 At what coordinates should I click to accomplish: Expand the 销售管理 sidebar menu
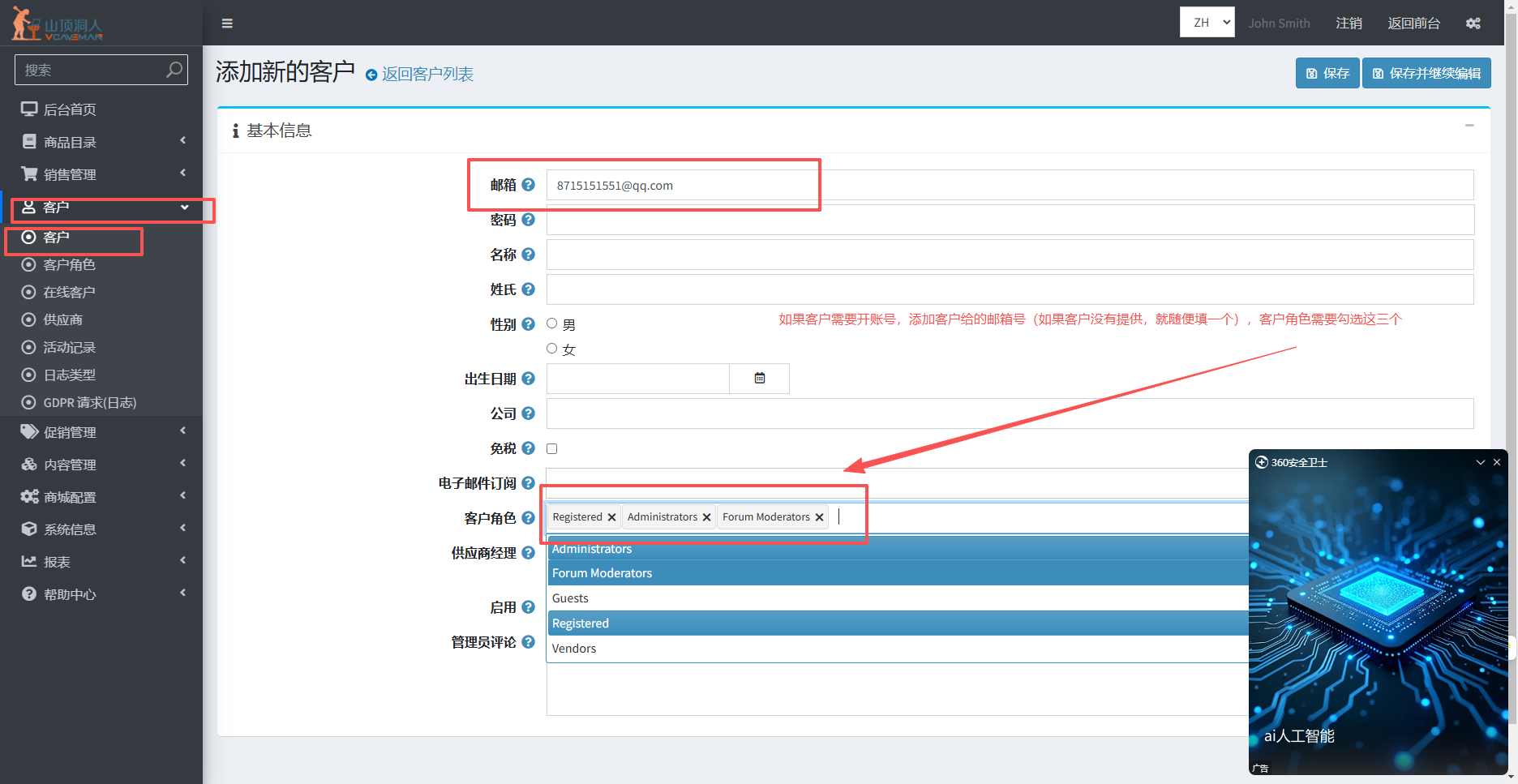tap(101, 174)
